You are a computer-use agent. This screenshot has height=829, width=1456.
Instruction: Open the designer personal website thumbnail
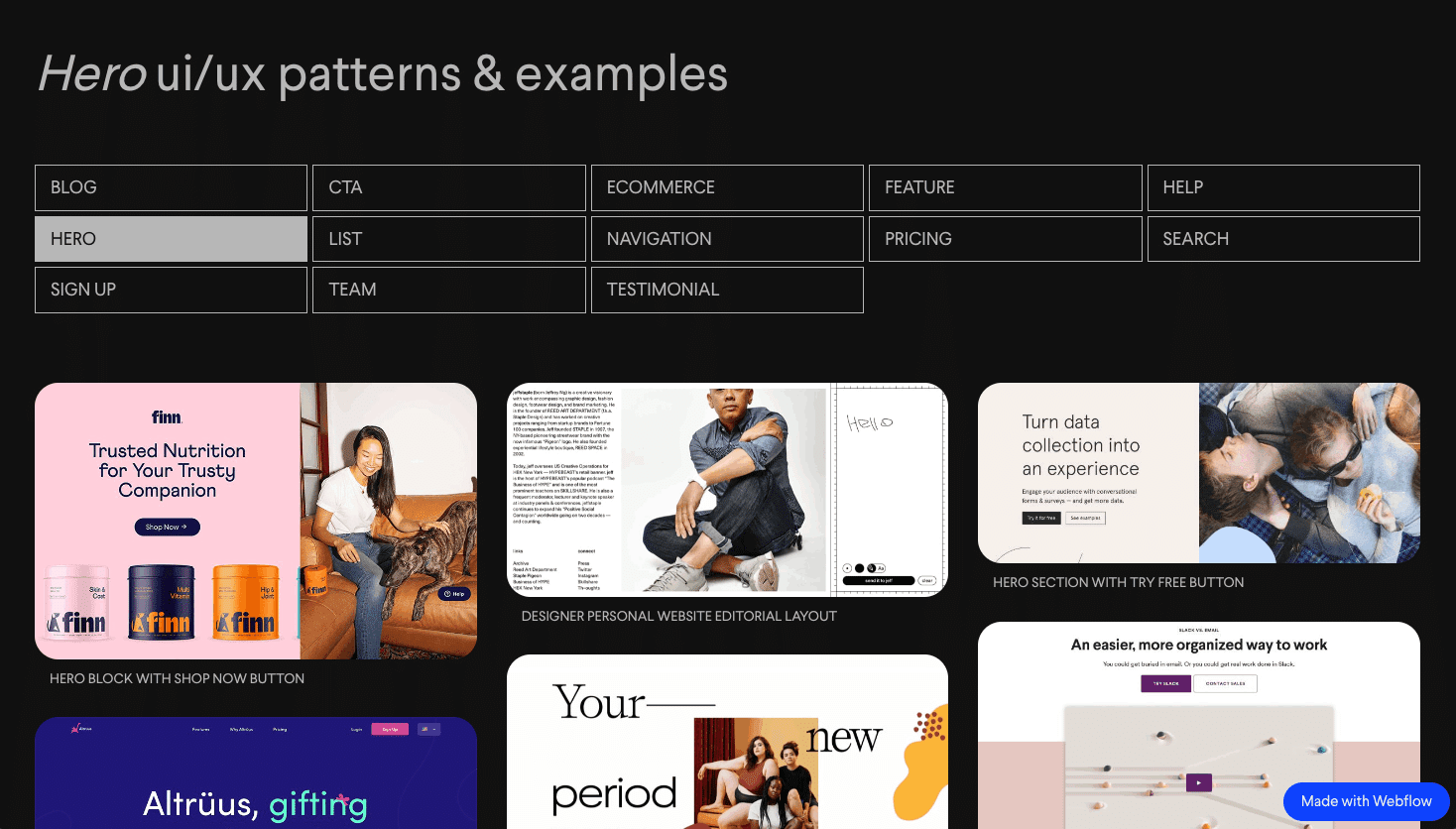pyautogui.click(x=727, y=490)
